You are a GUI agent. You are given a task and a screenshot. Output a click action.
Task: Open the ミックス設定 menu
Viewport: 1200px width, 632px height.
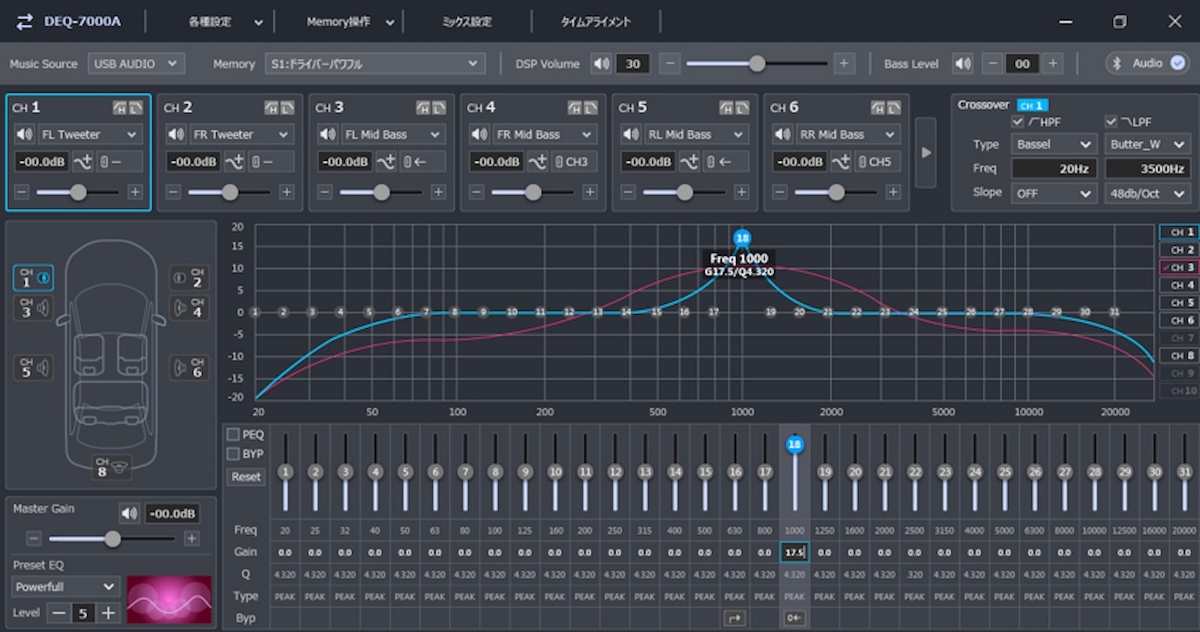[x=467, y=21]
